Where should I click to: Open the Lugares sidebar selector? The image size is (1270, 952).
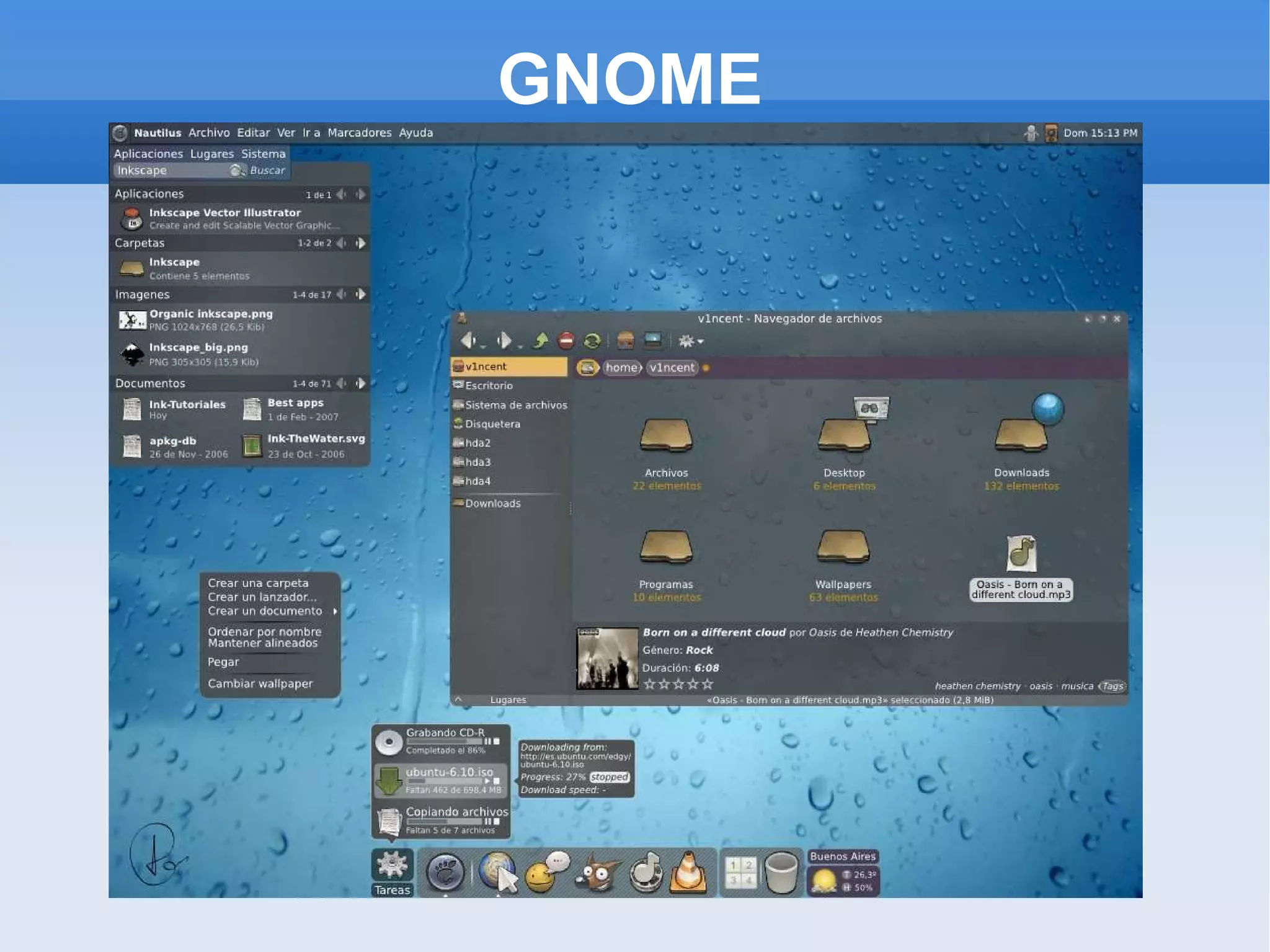508,700
